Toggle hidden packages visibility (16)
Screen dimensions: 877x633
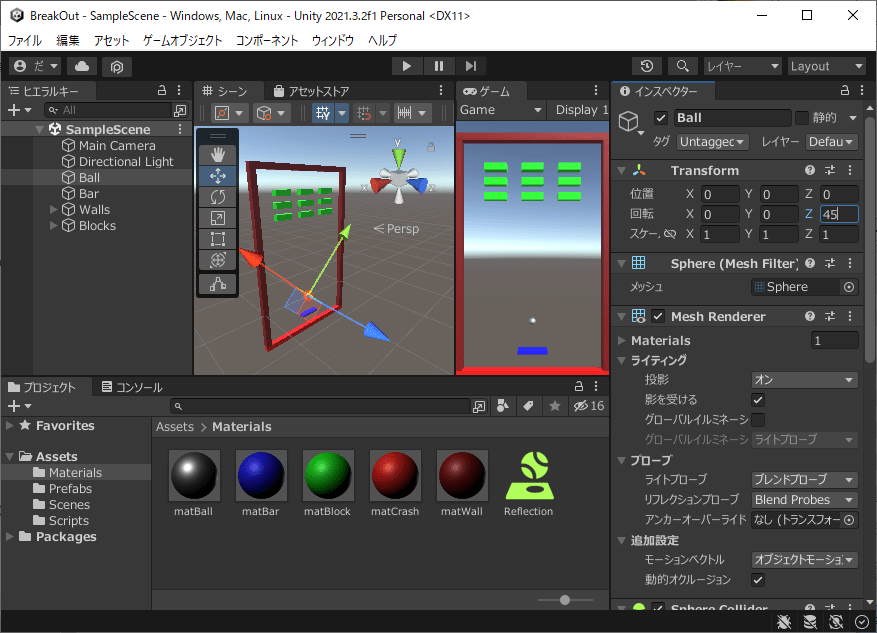point(589,406)
